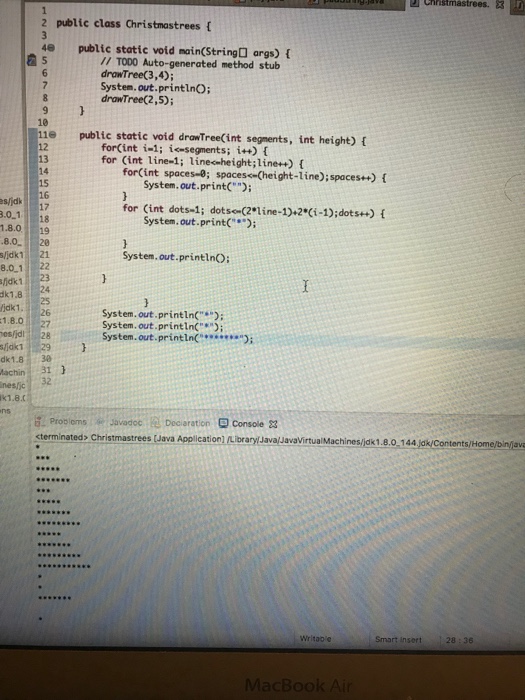Click the TODO Auto-generated method stub comment

[190, 63]
